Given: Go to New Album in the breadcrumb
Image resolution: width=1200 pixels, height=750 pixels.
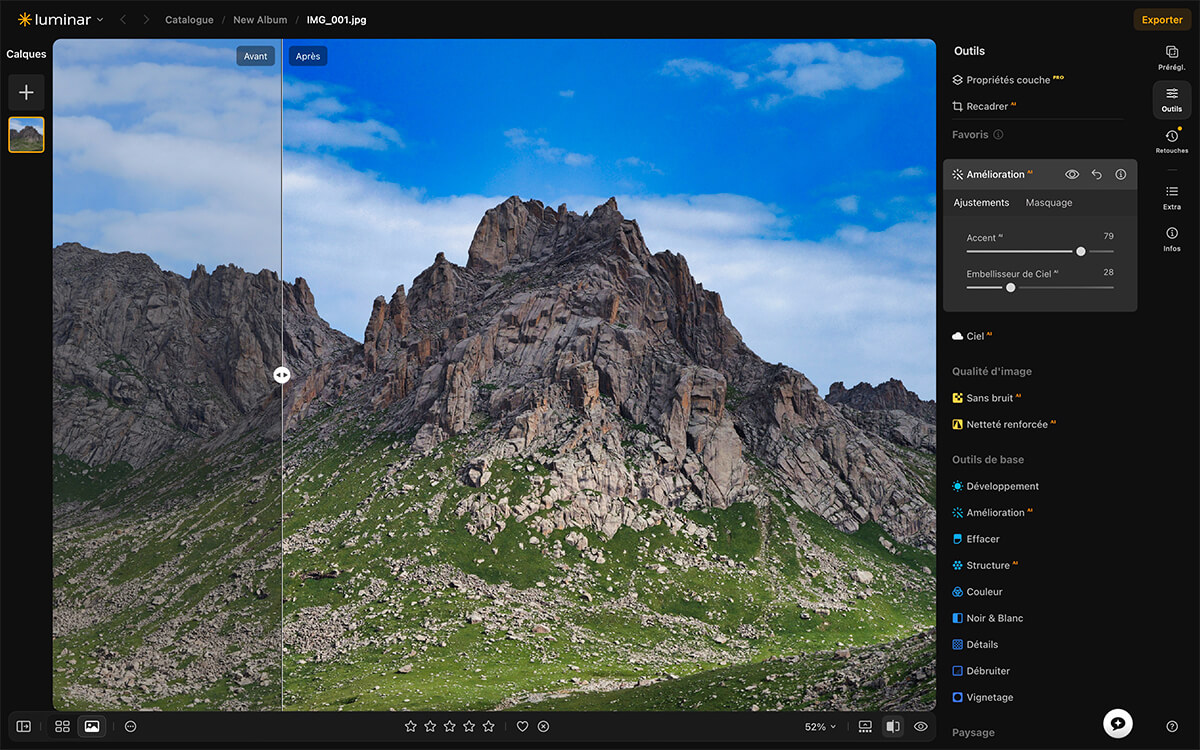Looking at the screenshot, I should tap(260, 20).
